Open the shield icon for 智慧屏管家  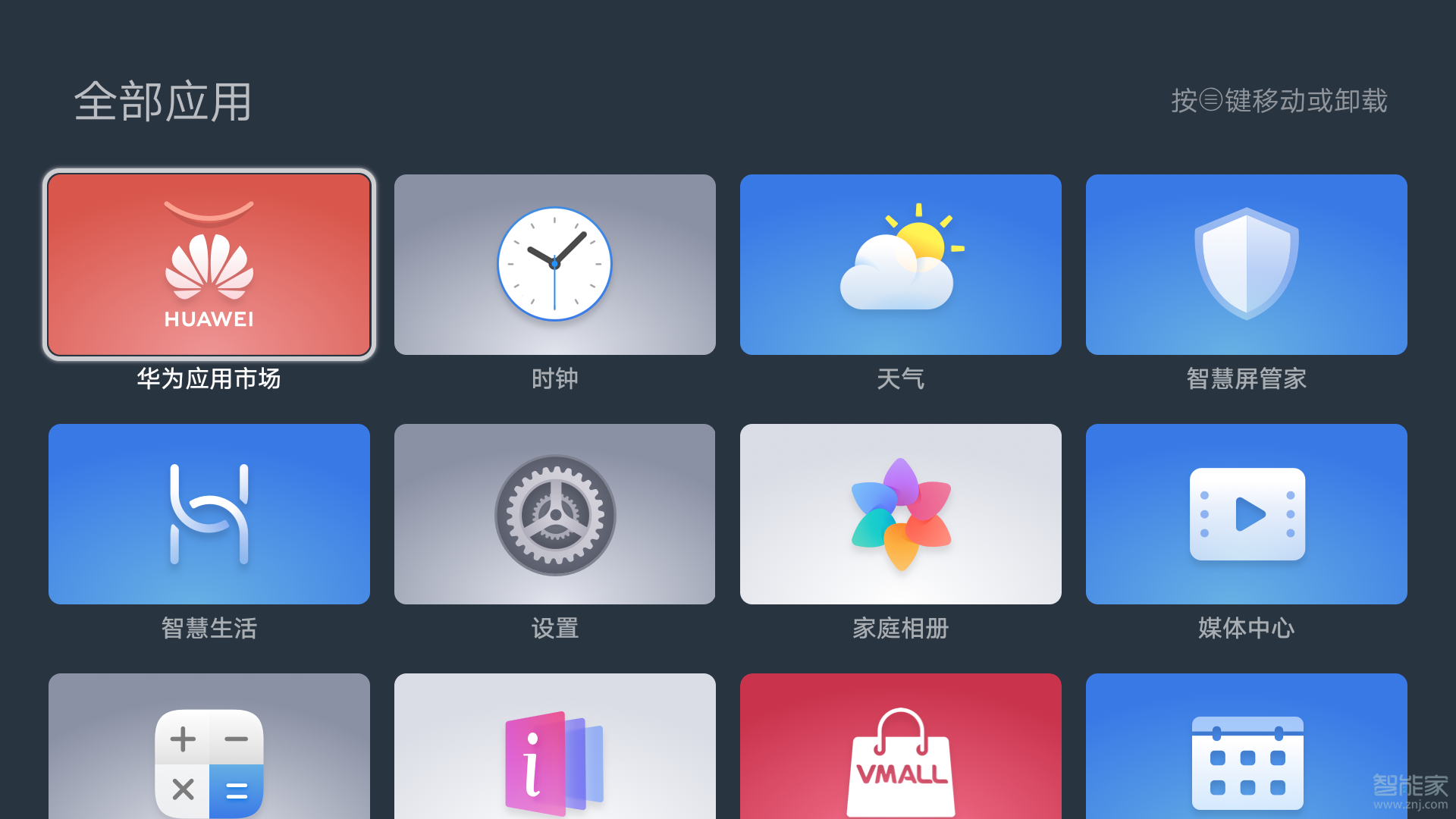click(x=1247, y=265)
